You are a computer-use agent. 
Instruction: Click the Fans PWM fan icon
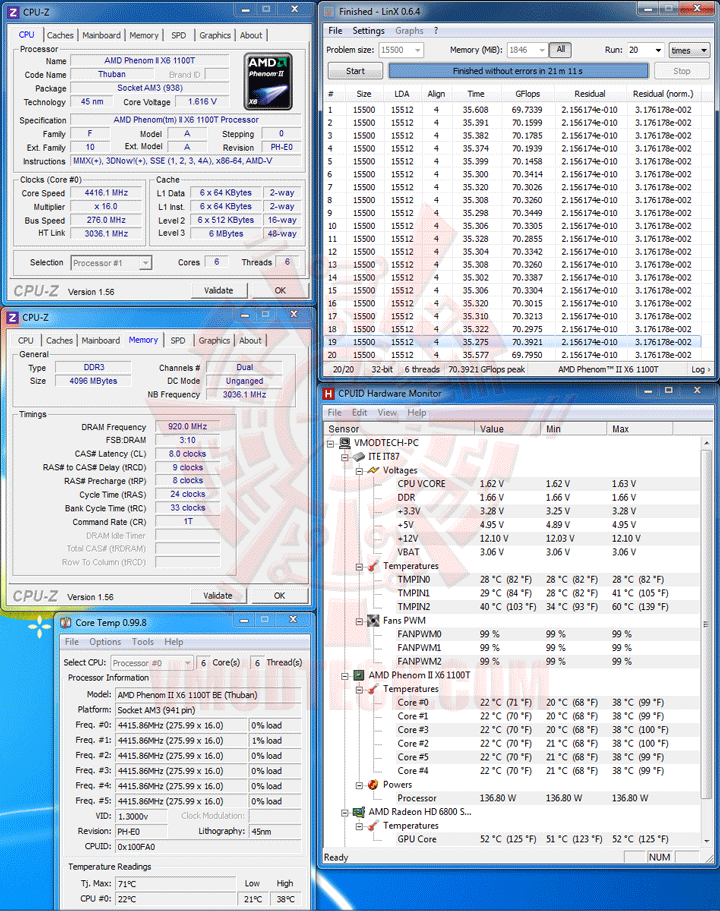point(373,621)
